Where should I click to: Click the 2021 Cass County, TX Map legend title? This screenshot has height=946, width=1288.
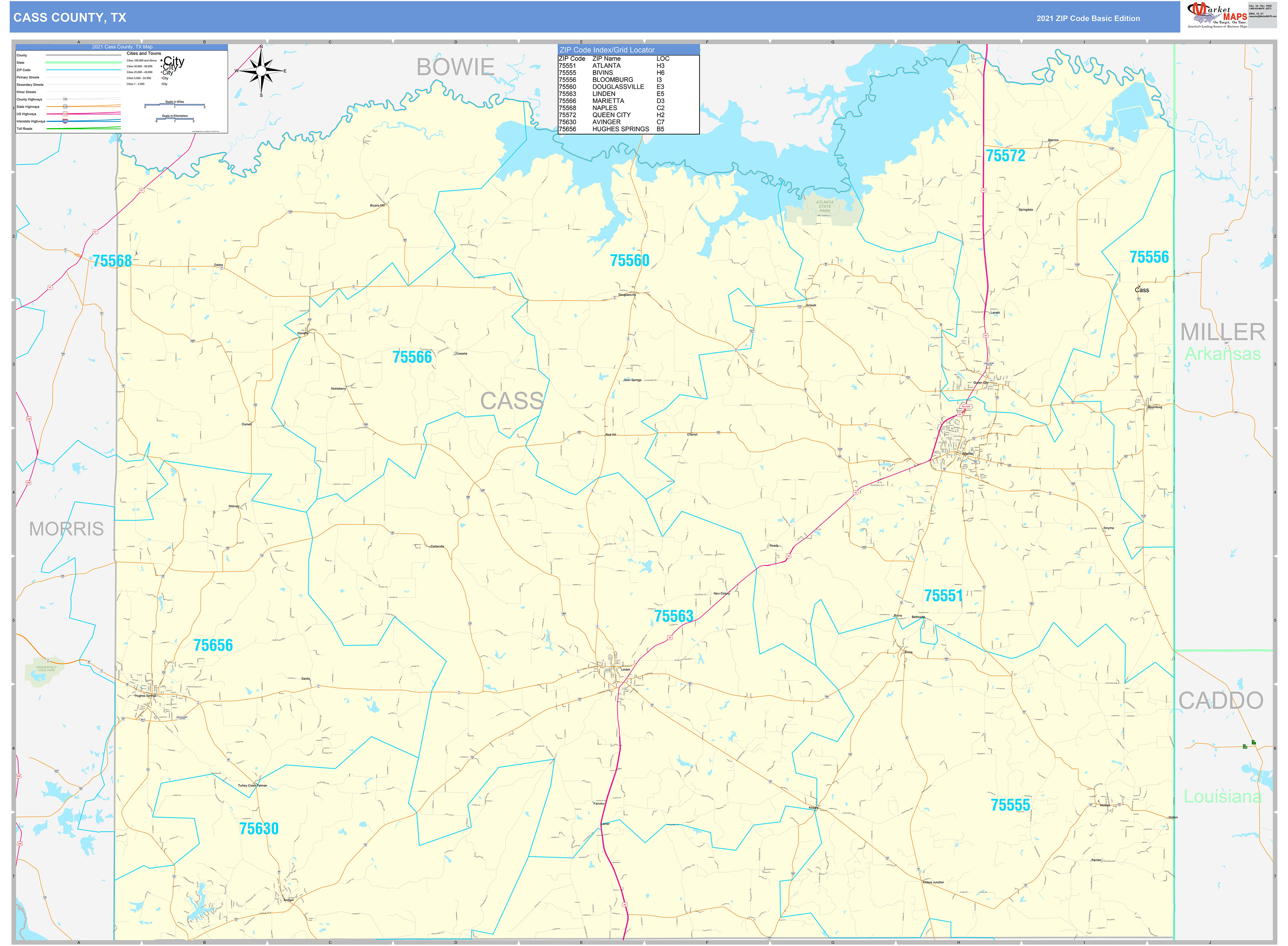tap(123, 47)
